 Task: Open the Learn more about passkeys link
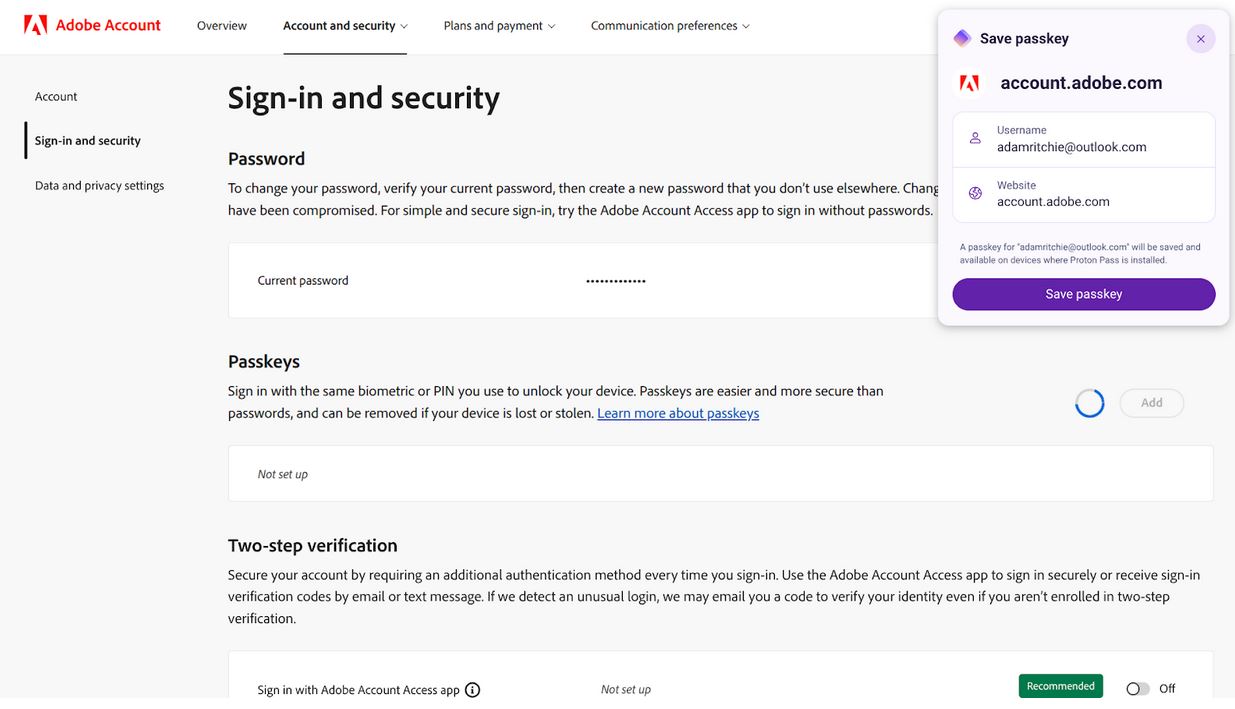pos(678,413)
